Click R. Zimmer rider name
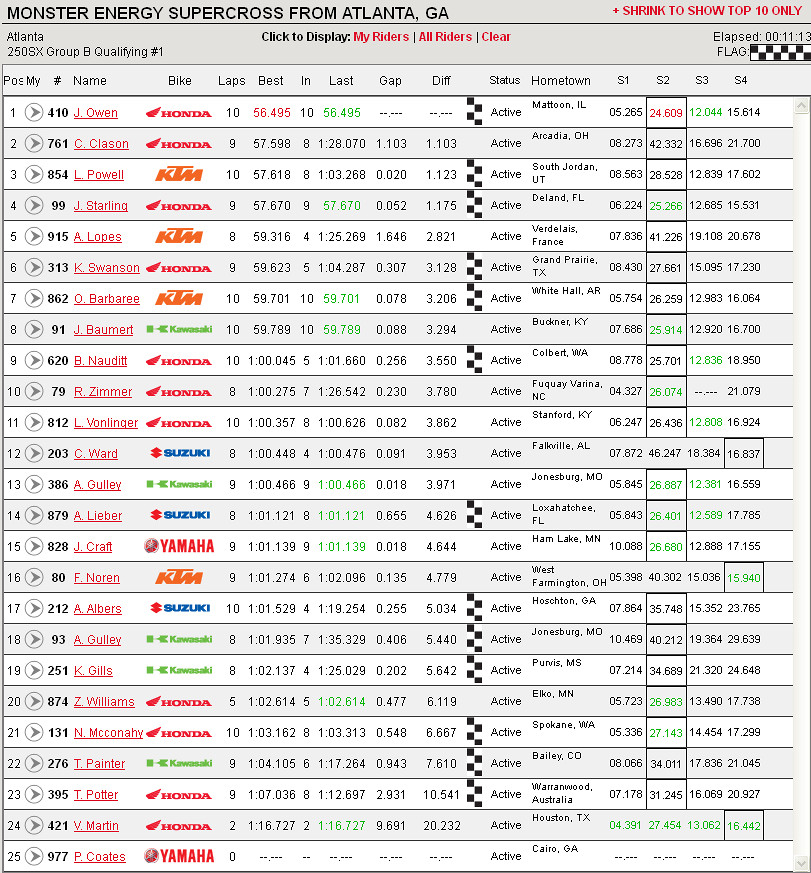This screenshot has height=873, width=811. (103, 391)
